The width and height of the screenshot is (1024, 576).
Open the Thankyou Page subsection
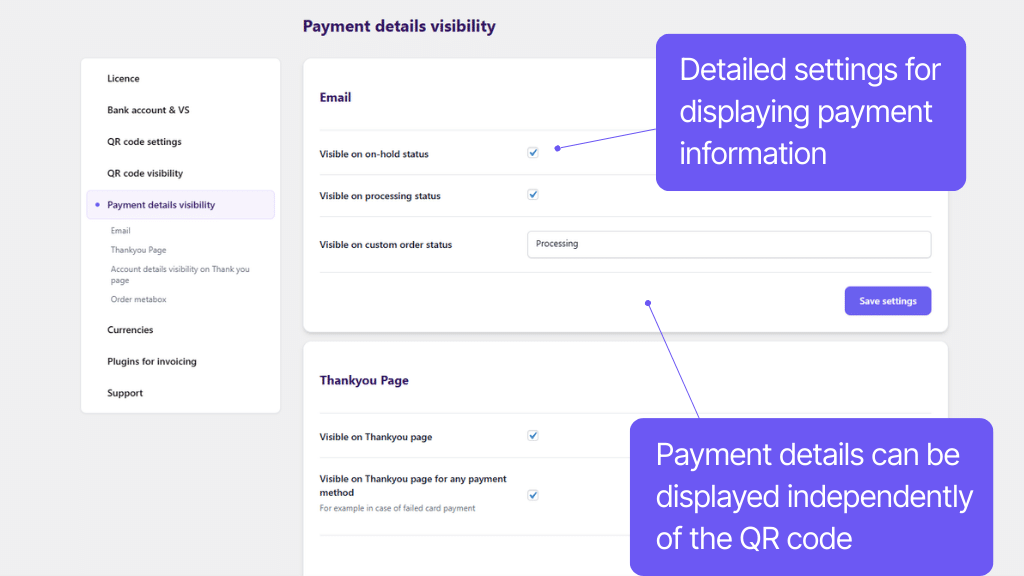point(139,249)
